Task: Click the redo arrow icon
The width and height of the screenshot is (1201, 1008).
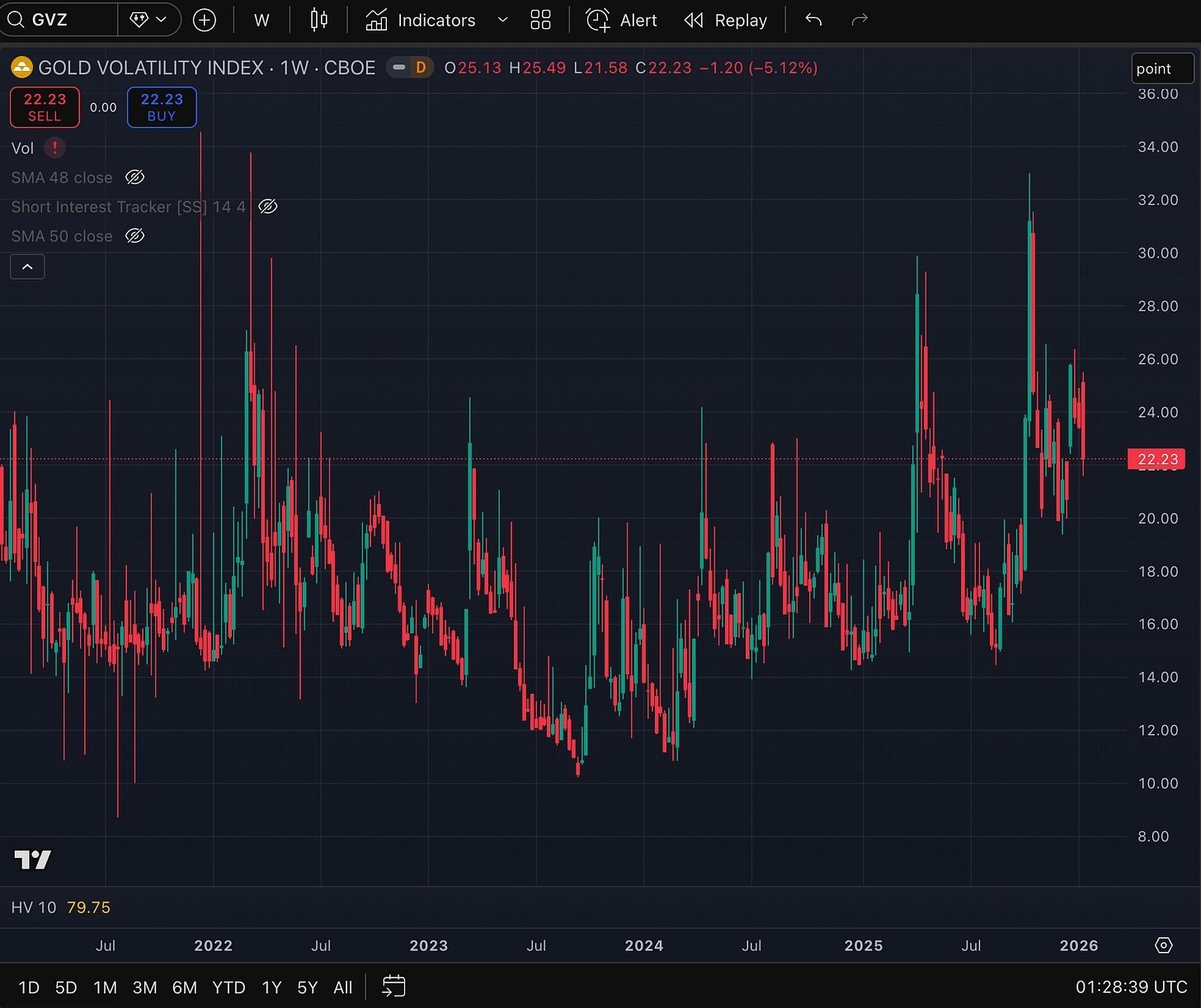Action: click(x=860, y=20)
